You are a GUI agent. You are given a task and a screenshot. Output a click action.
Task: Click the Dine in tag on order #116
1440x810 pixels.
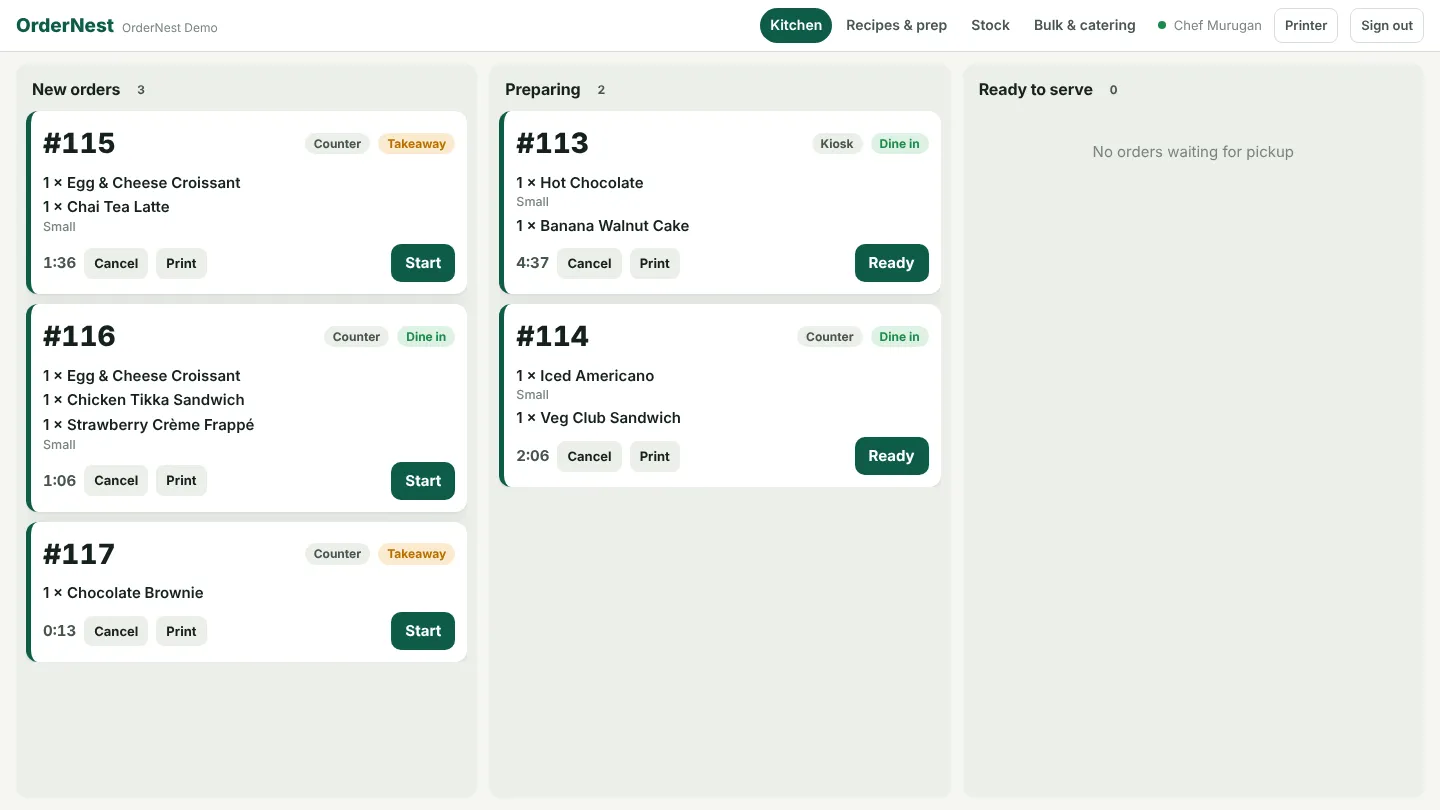(426, 337)
